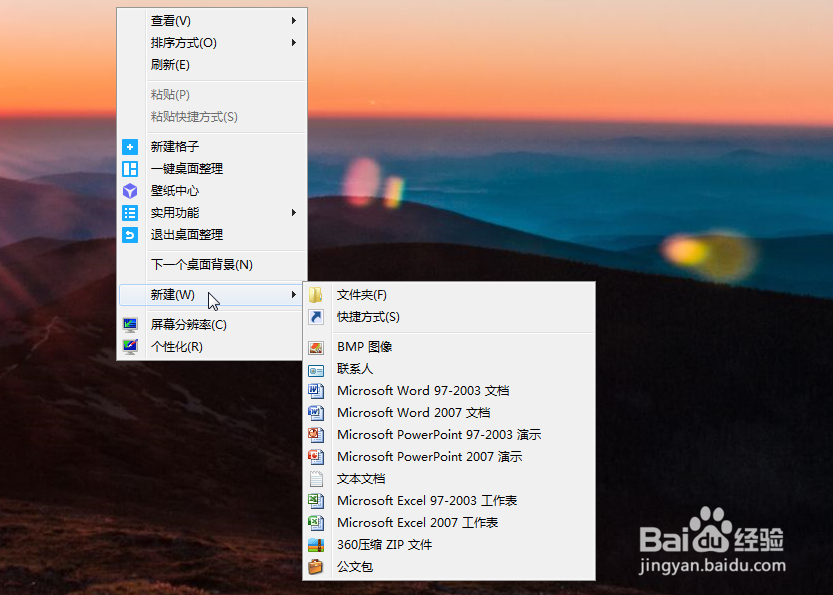
Task: Click the 实用功能 list icon
Action: point(130,213)
